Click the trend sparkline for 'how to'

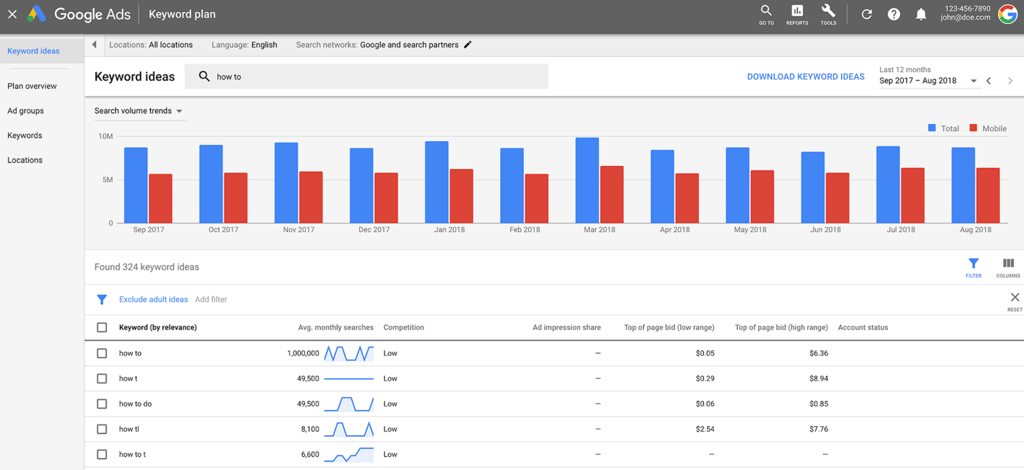pos(349,353)
